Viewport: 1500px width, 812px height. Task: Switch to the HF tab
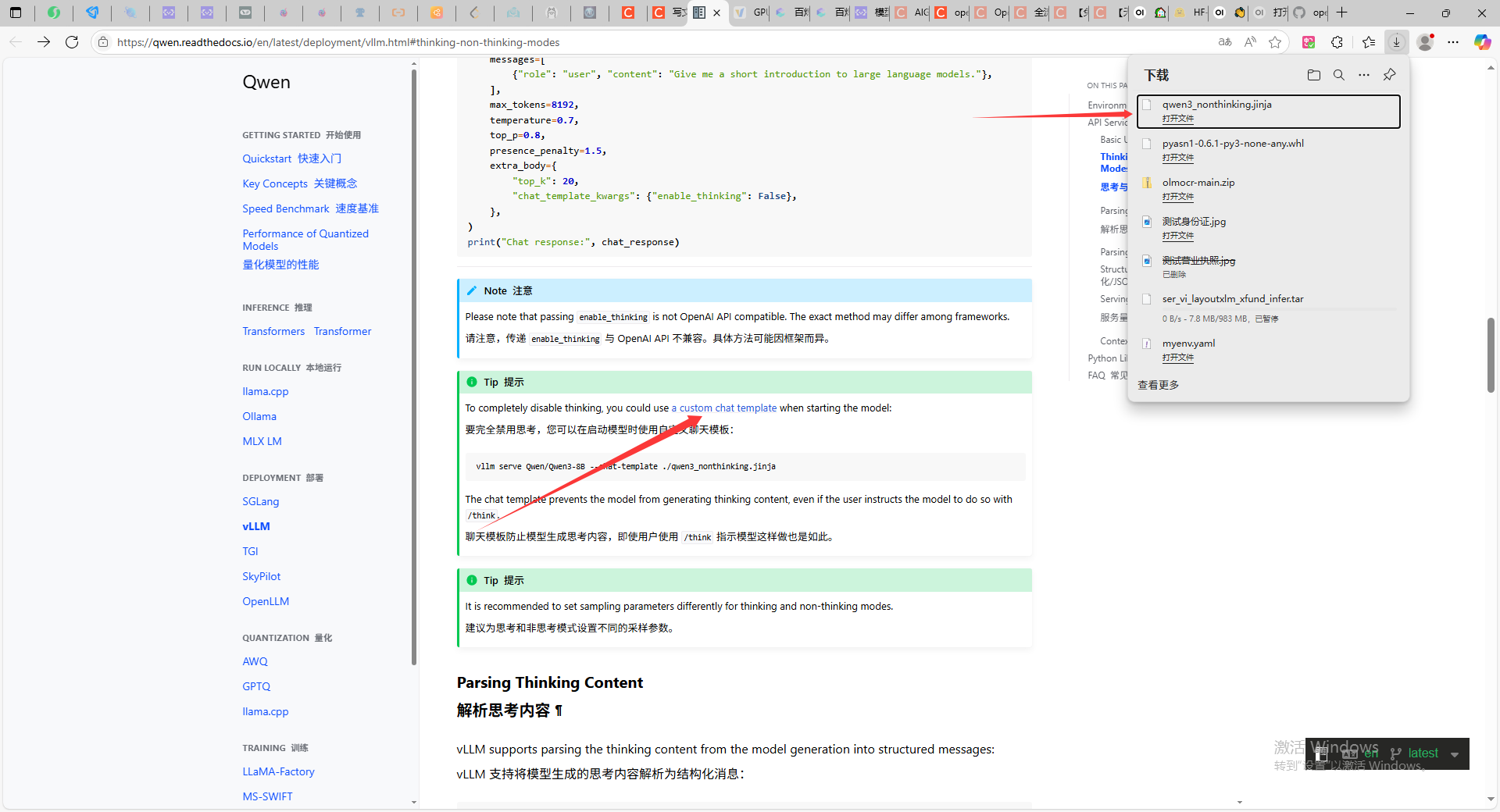click(x=1191, y=12)
